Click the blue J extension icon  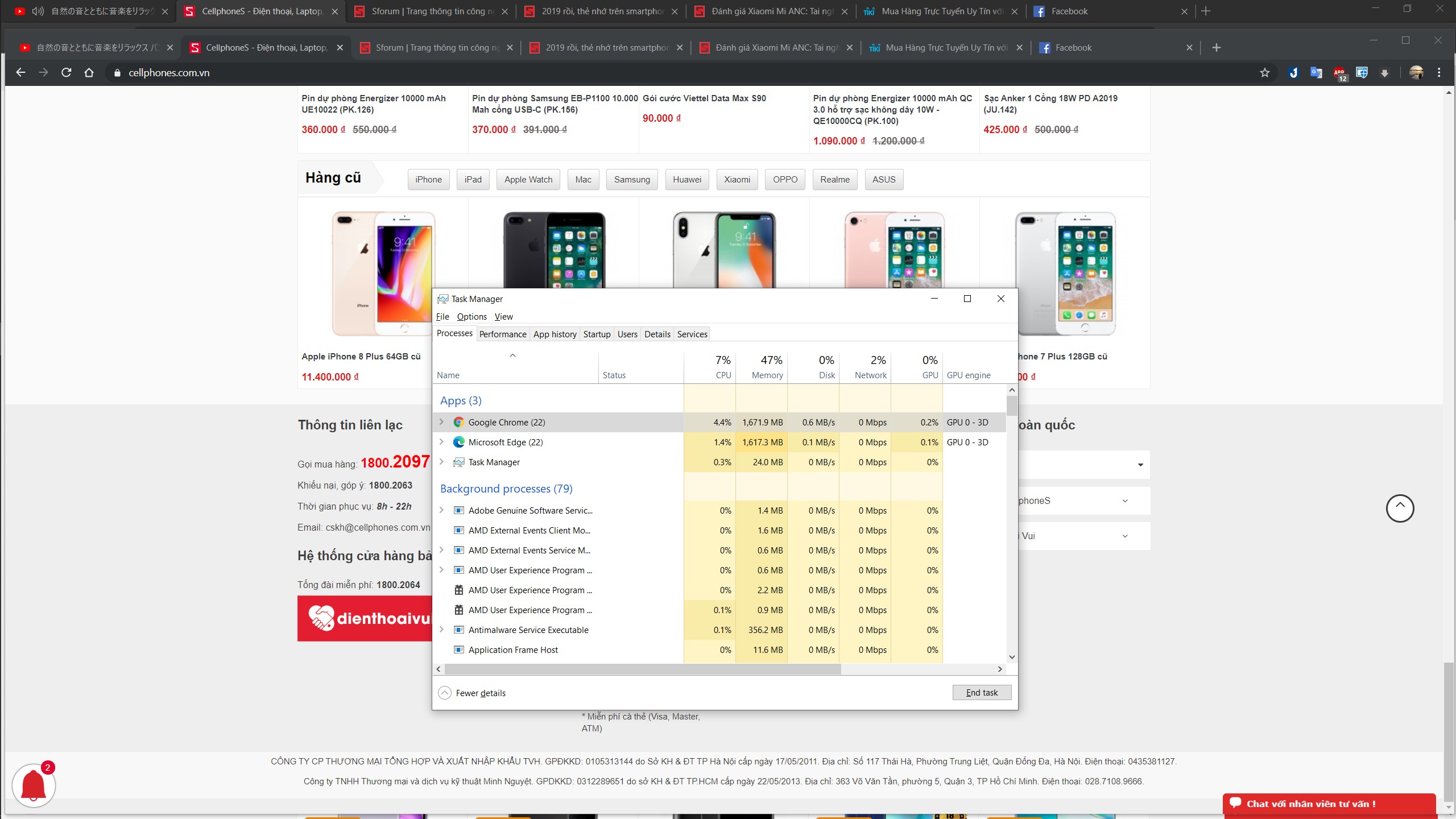pos(1293,73)
